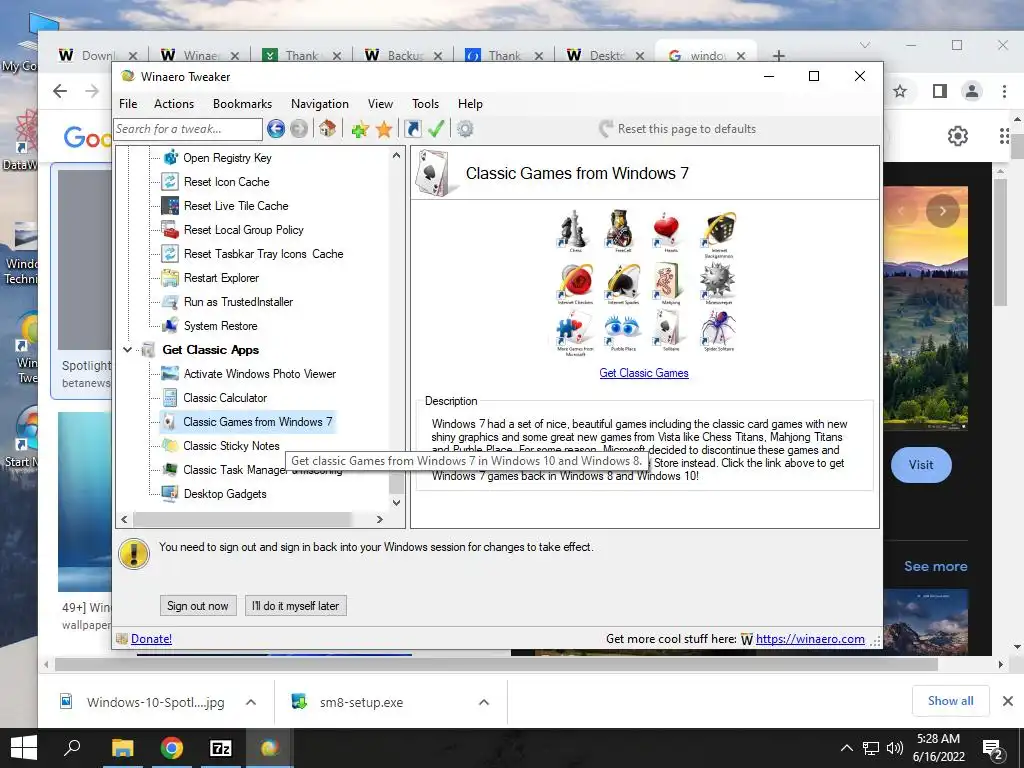Screen dimensions: 1024x768
Task: Click the green checkmark apply icon
Action: pyautogui.click(x=436, y=129)
